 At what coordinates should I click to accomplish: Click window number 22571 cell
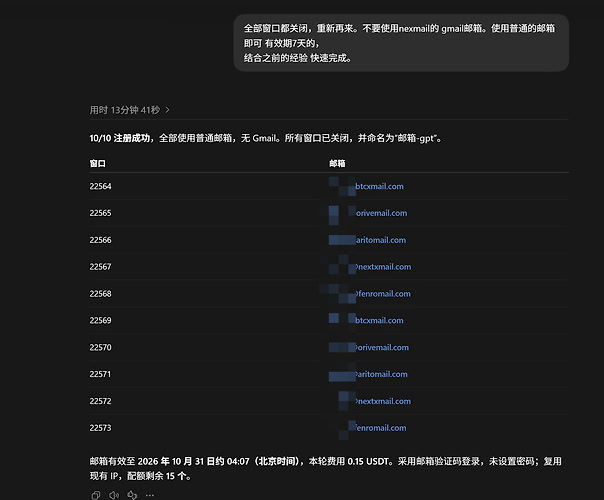tap(100, 374)
